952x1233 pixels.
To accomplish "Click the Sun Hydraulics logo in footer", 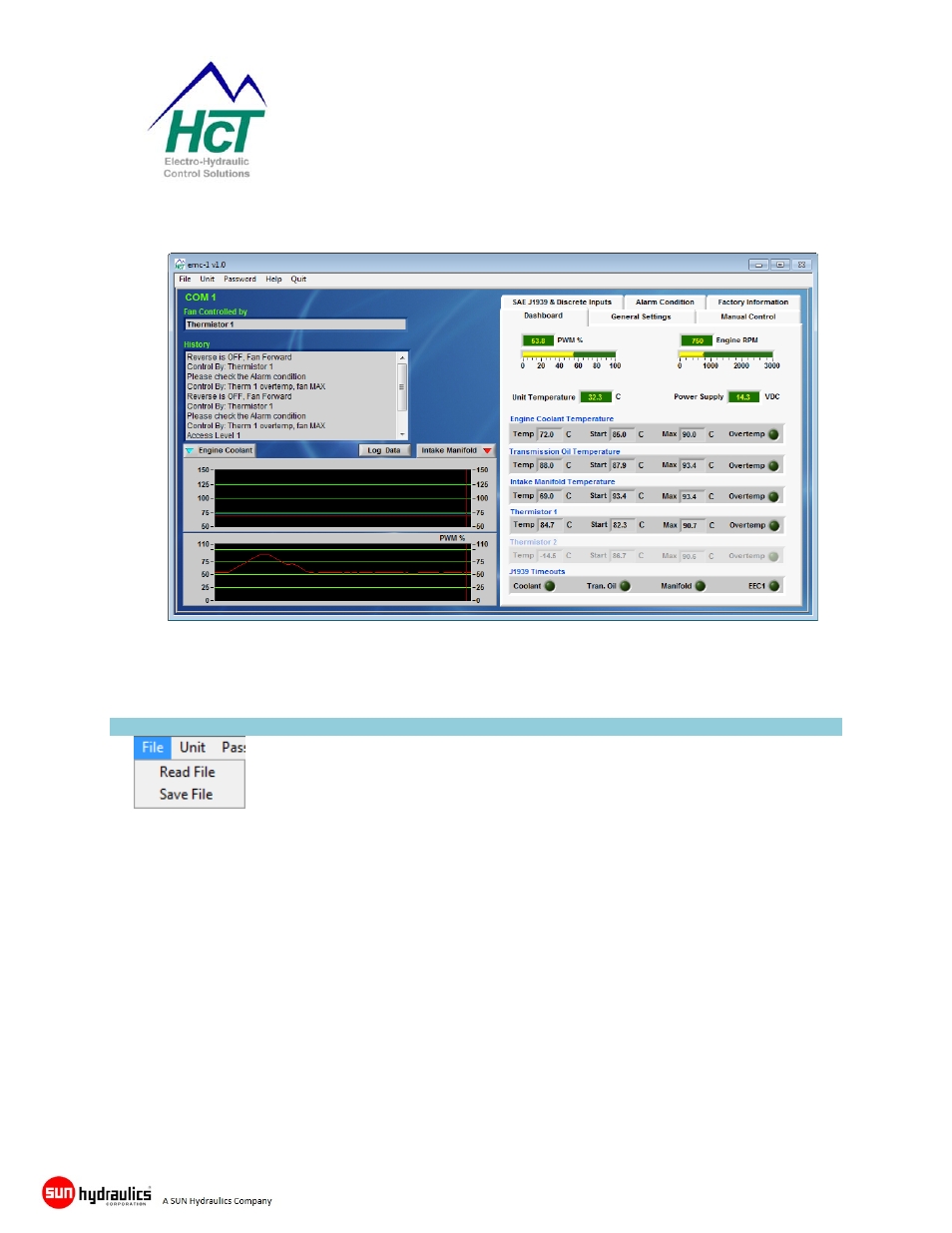I will tap(97, 1192).
